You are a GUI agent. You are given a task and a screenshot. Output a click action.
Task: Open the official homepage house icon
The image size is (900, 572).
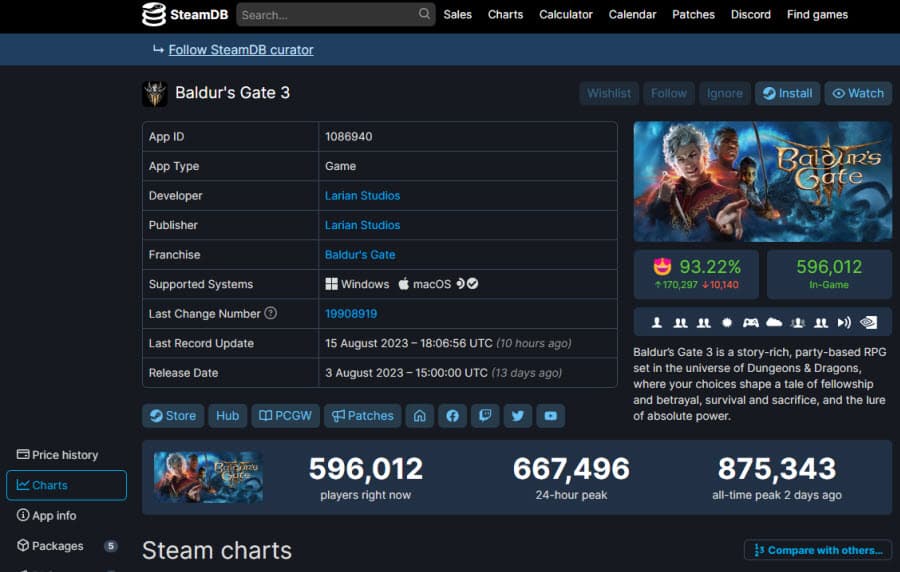point(420,416)
